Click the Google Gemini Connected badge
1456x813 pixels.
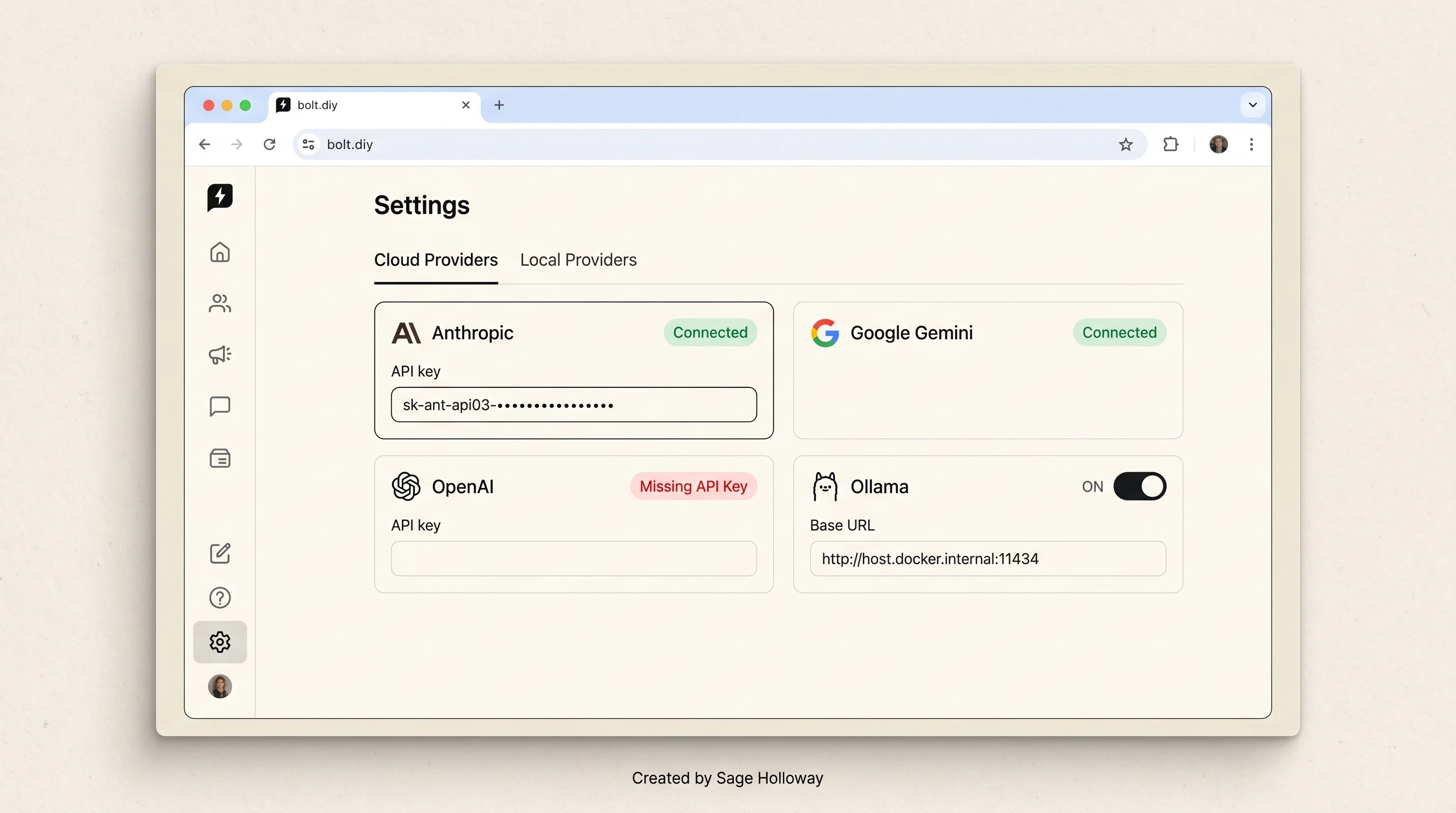1119,333
